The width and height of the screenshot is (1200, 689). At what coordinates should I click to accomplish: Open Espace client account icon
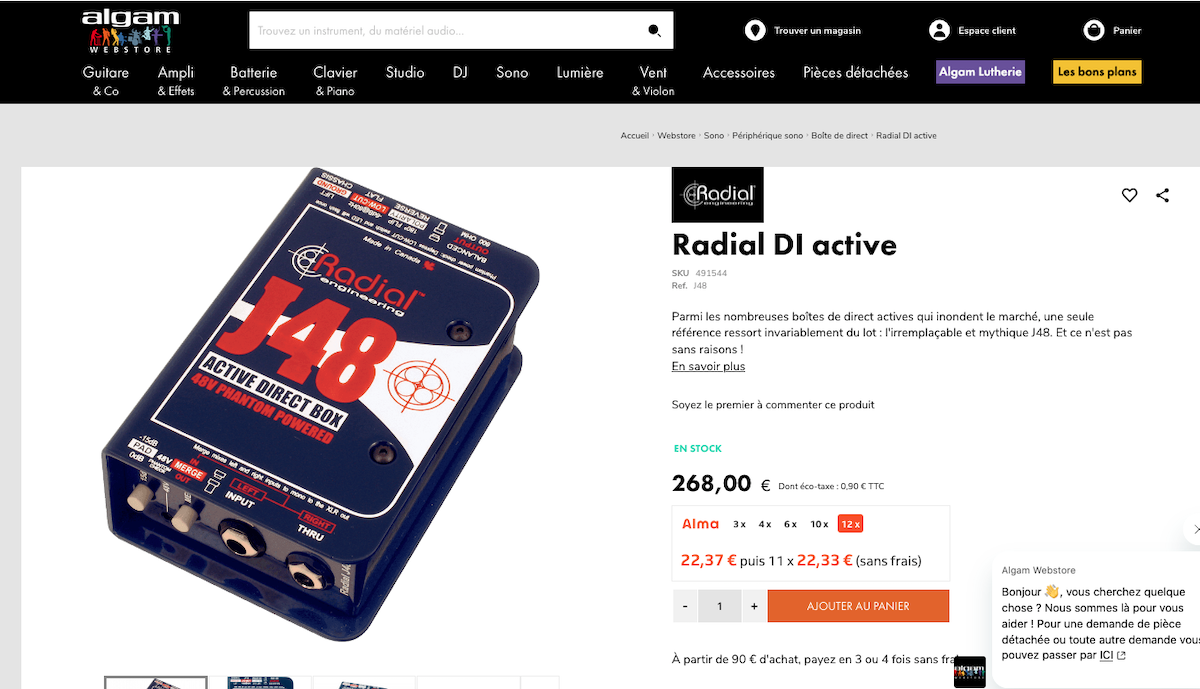[939, 31]
